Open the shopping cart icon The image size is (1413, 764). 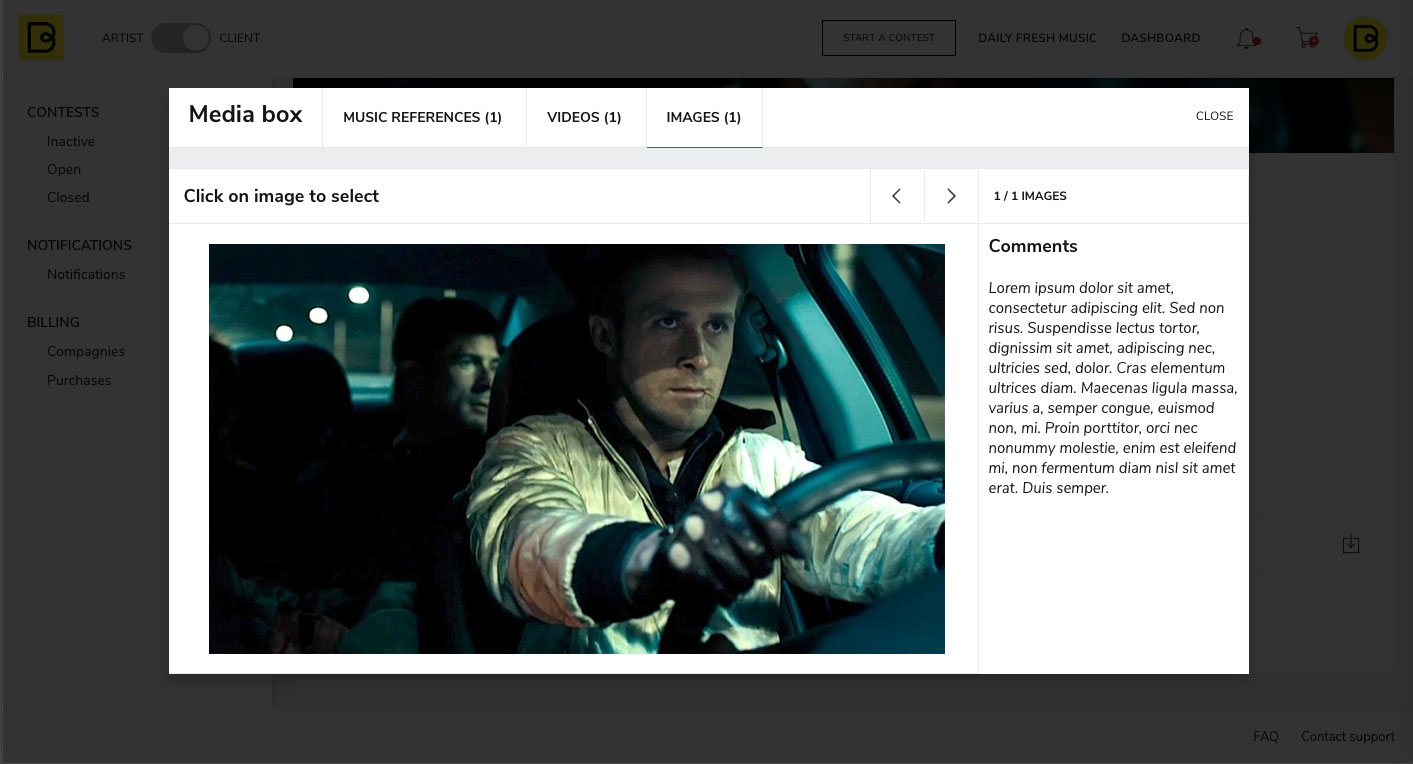tap(1307, 38)
